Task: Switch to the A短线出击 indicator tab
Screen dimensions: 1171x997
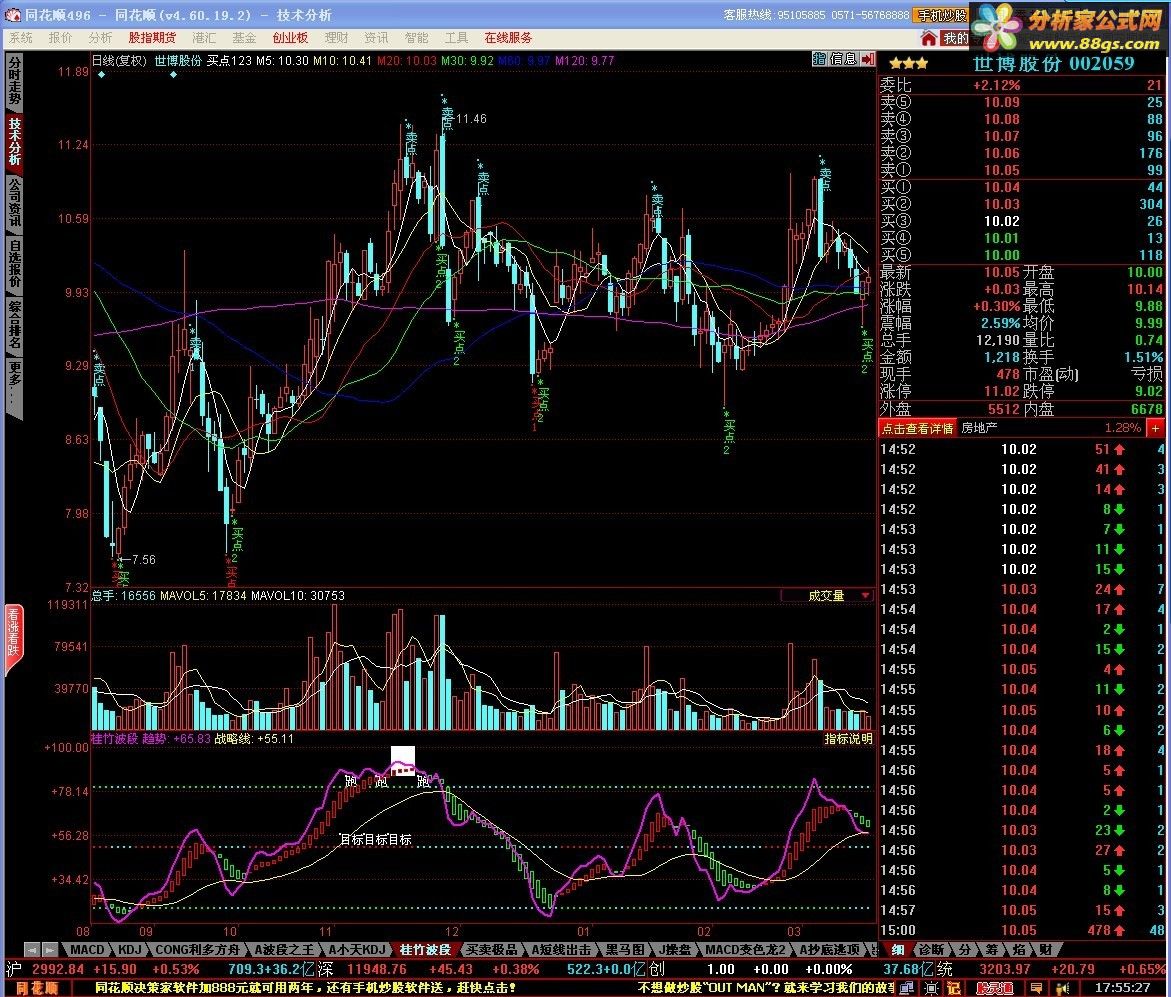Action: 561,949
